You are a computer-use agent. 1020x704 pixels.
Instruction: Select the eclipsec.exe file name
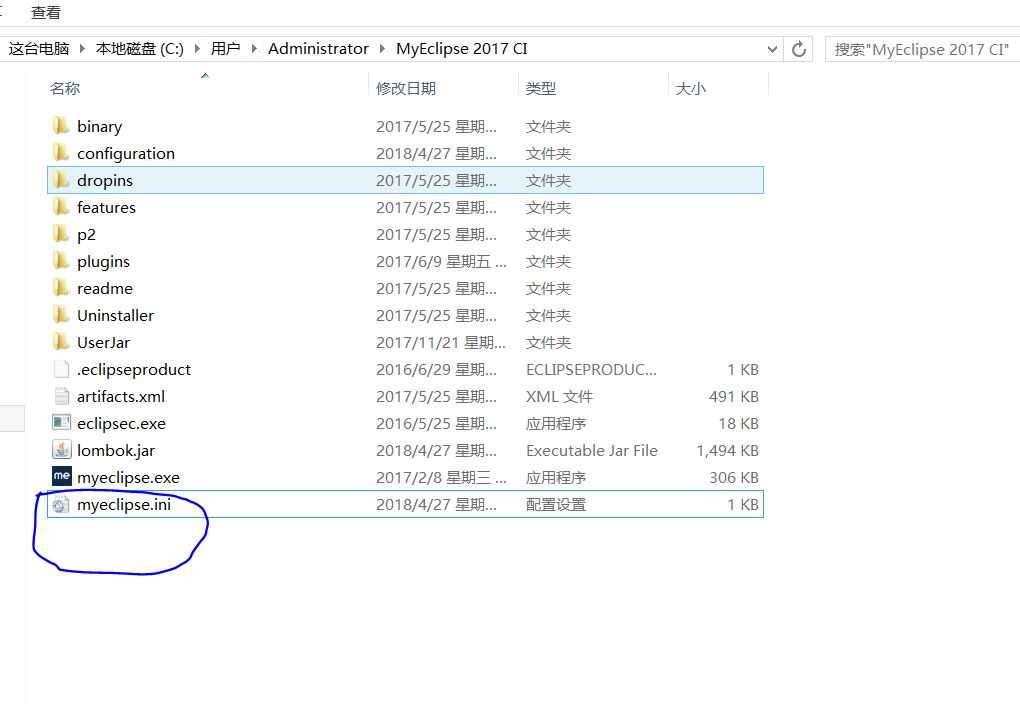click(x=121, y=424)
